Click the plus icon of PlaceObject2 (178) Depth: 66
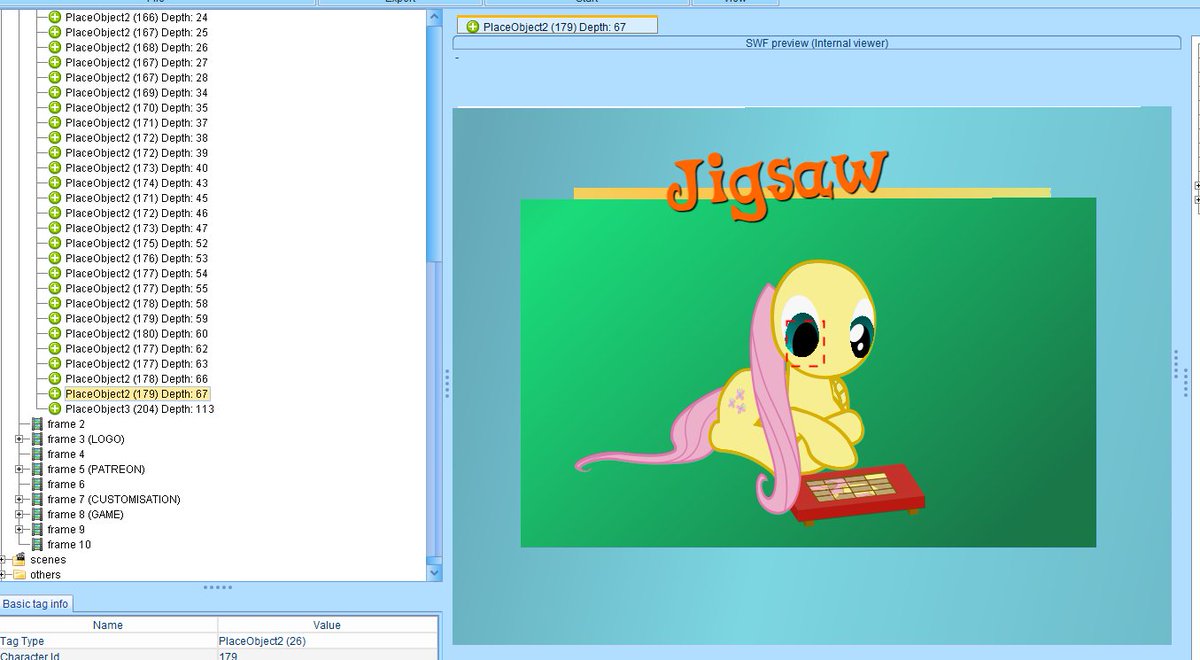The image size is (1200, 660). (x=55, y=378)
